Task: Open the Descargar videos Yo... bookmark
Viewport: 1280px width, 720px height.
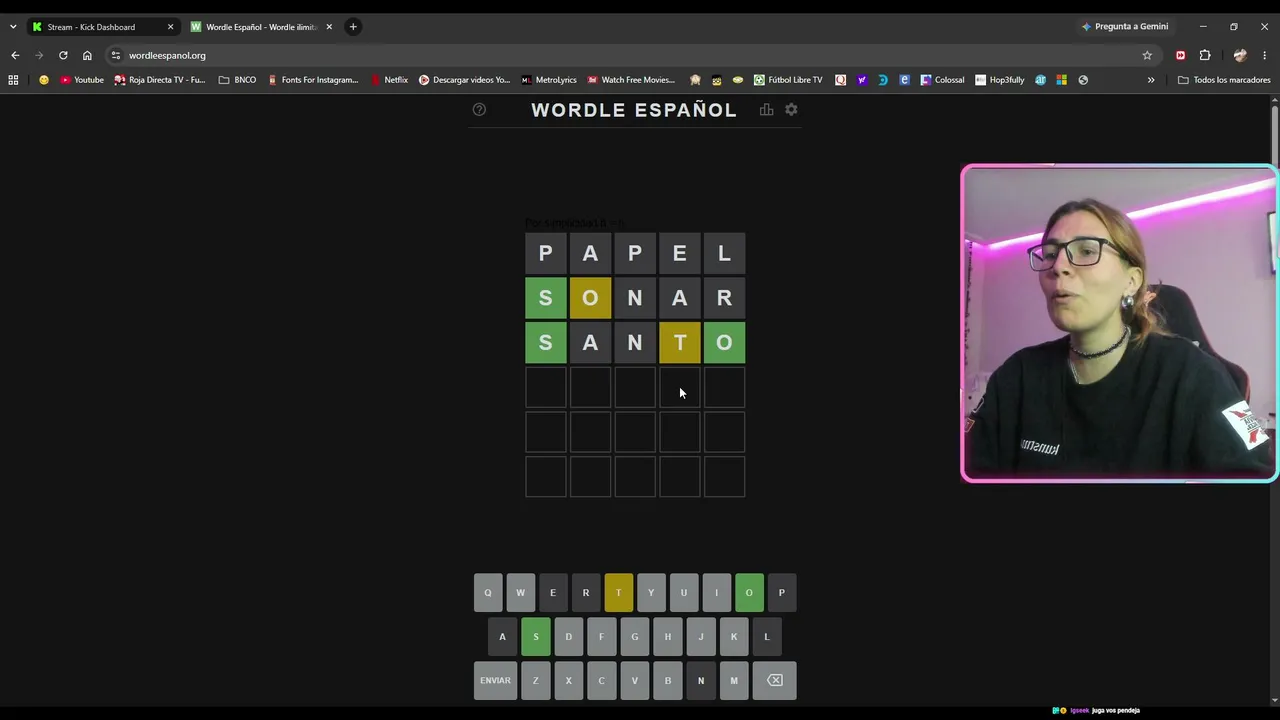Action: click(x=464, y=80)
